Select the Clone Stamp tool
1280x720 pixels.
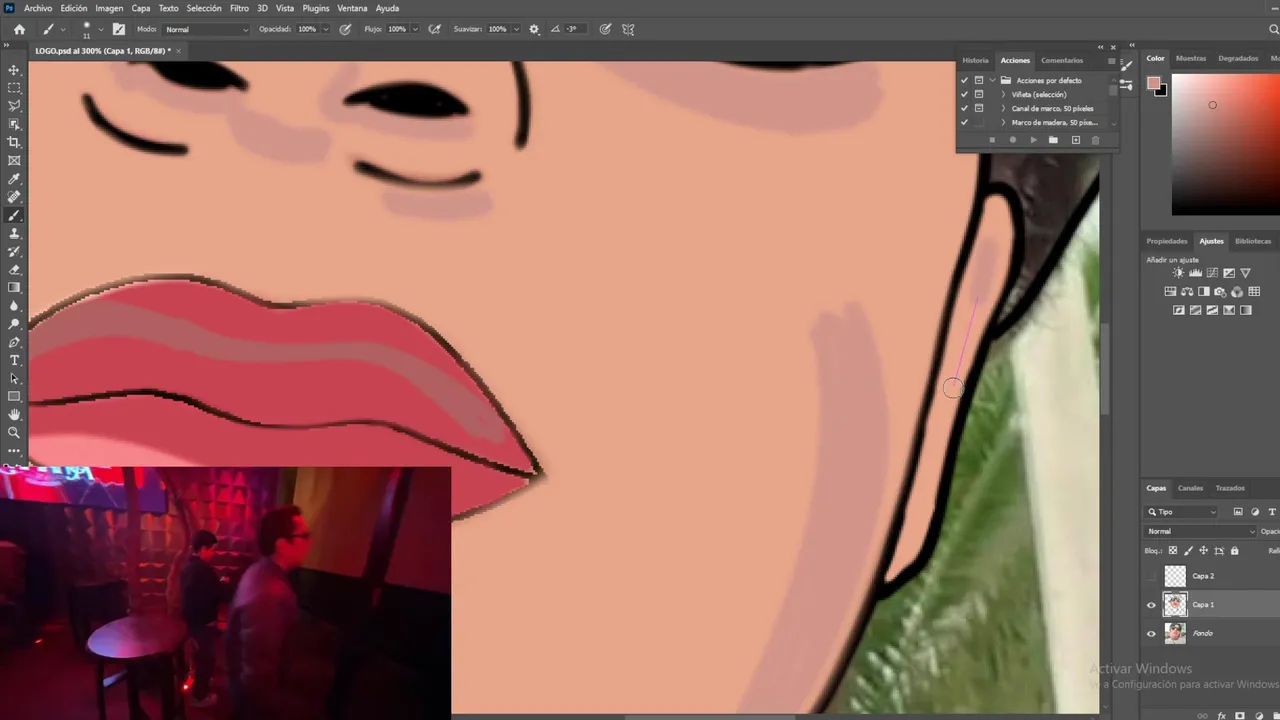[x=14, y=233]
